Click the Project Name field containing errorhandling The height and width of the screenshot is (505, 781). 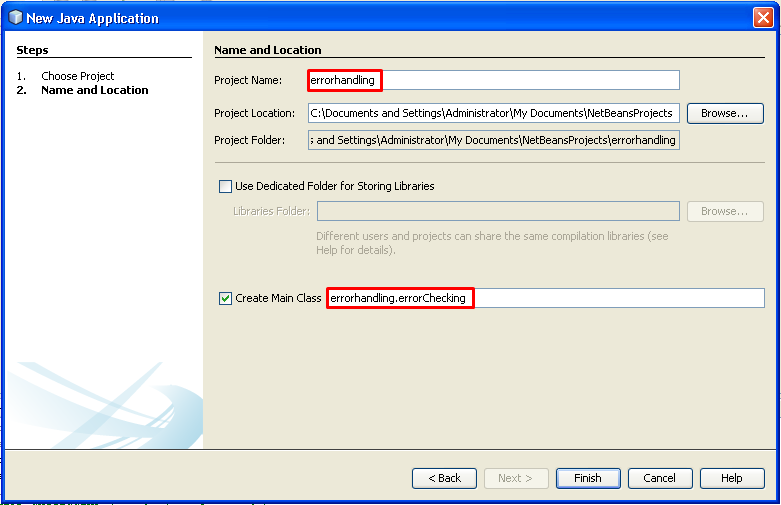tap(494, 80)
